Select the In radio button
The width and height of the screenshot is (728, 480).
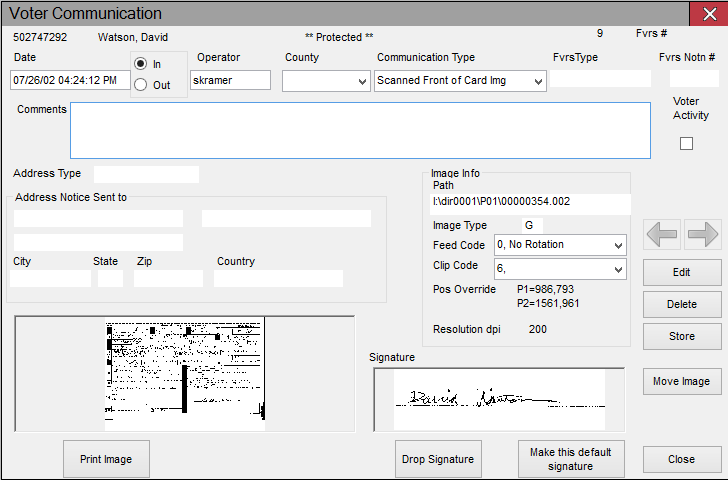point(140,64)
